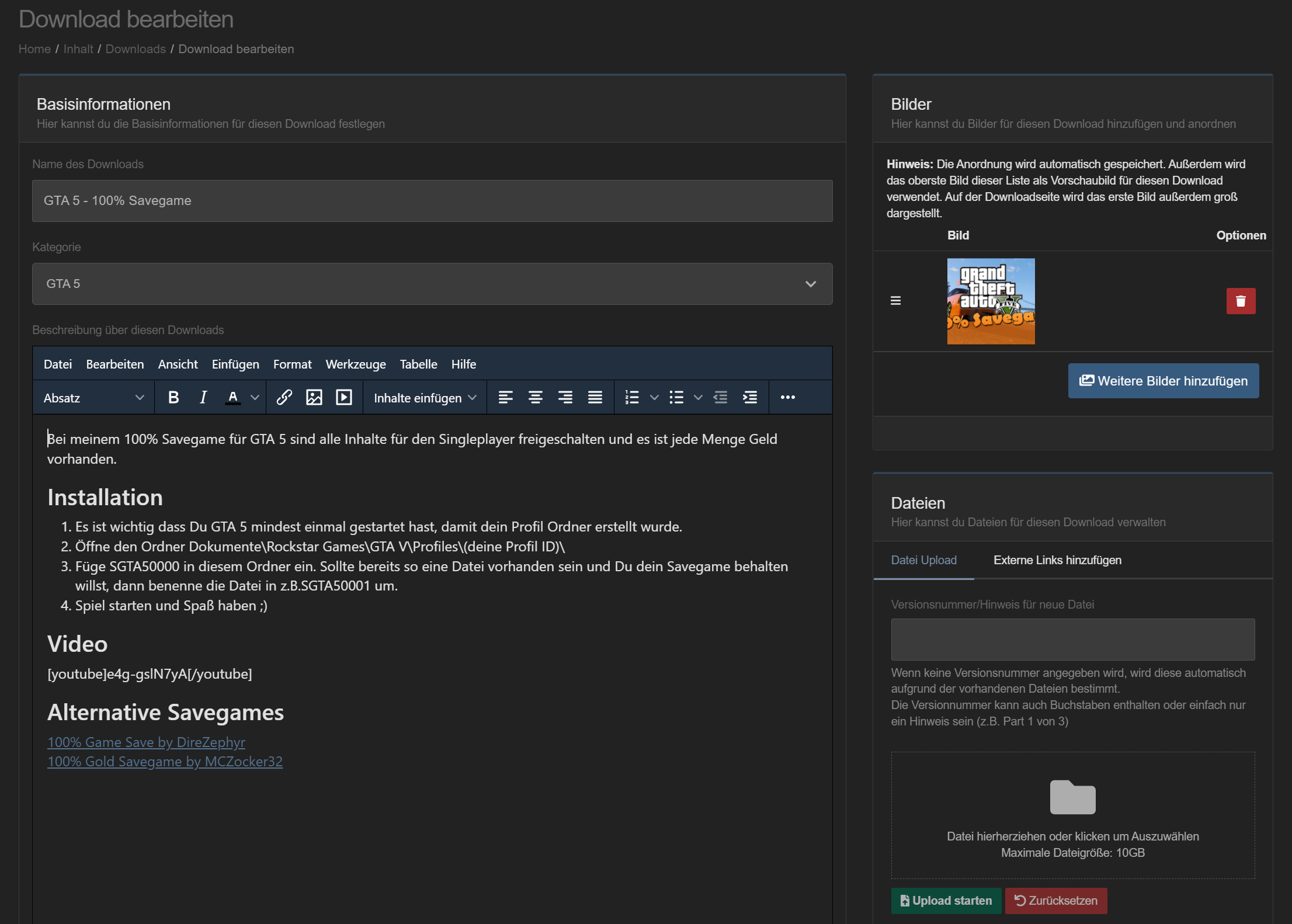Image resolution: width=1292 pixels, height=924 pixels.
Task: Center align the text
Action: click(x=536, y=398)
